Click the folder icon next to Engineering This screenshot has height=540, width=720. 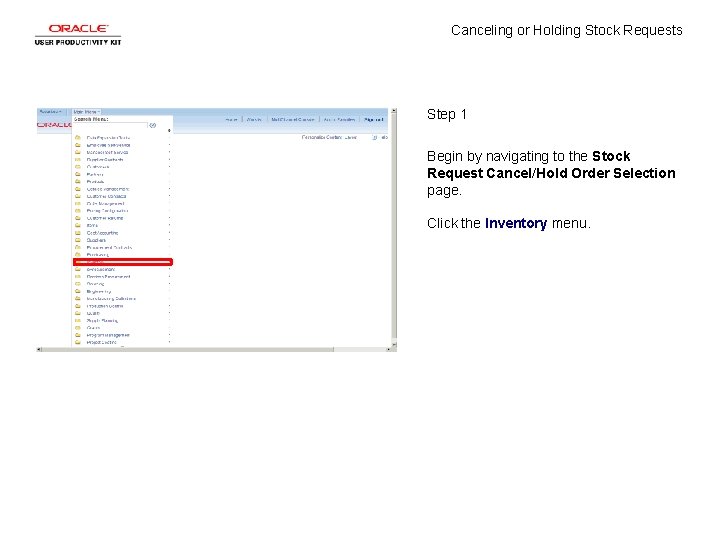pyautogui.click(x=78, y=291)
